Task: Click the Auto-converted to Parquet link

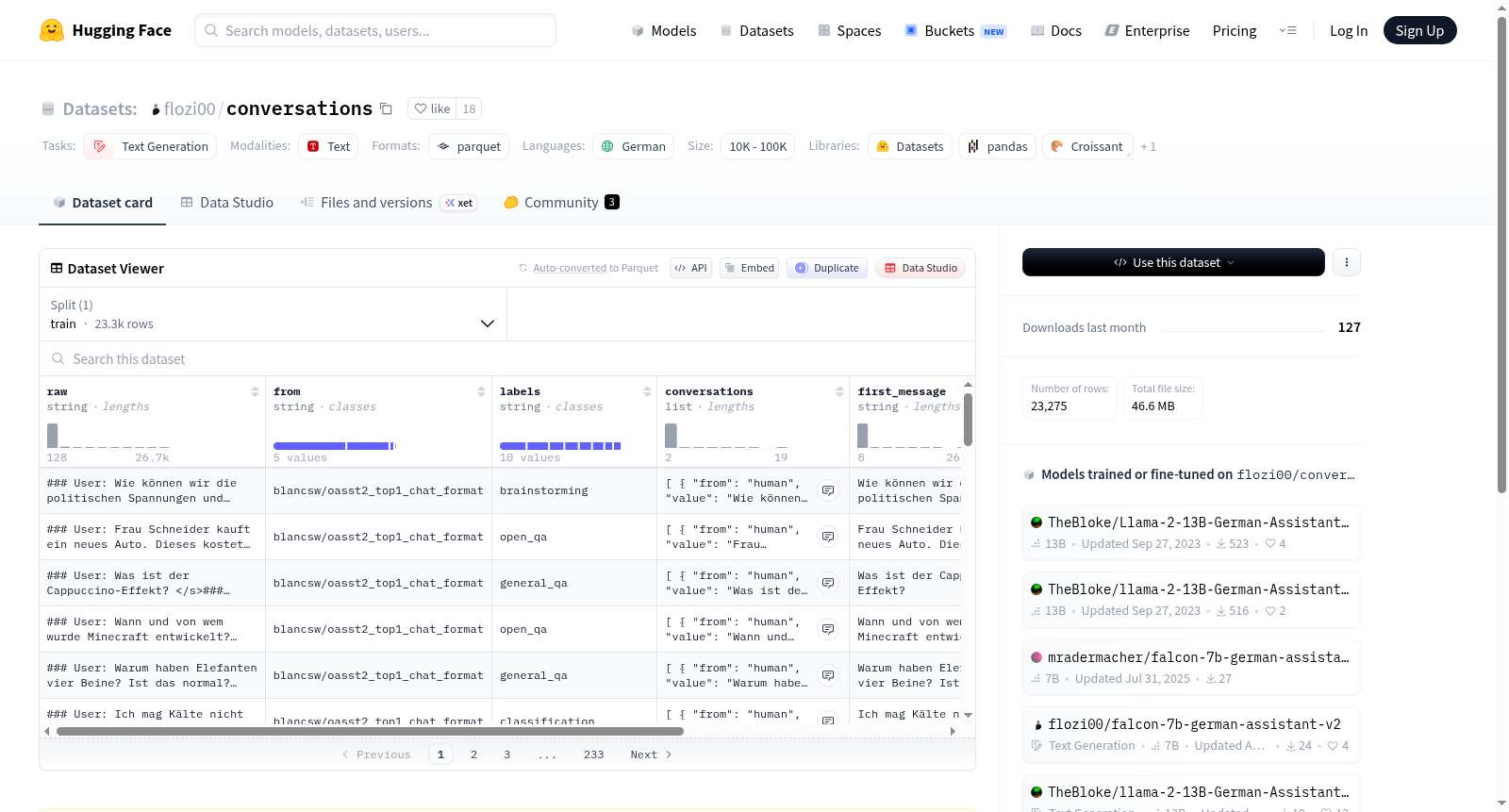Action: pos(596,268)
